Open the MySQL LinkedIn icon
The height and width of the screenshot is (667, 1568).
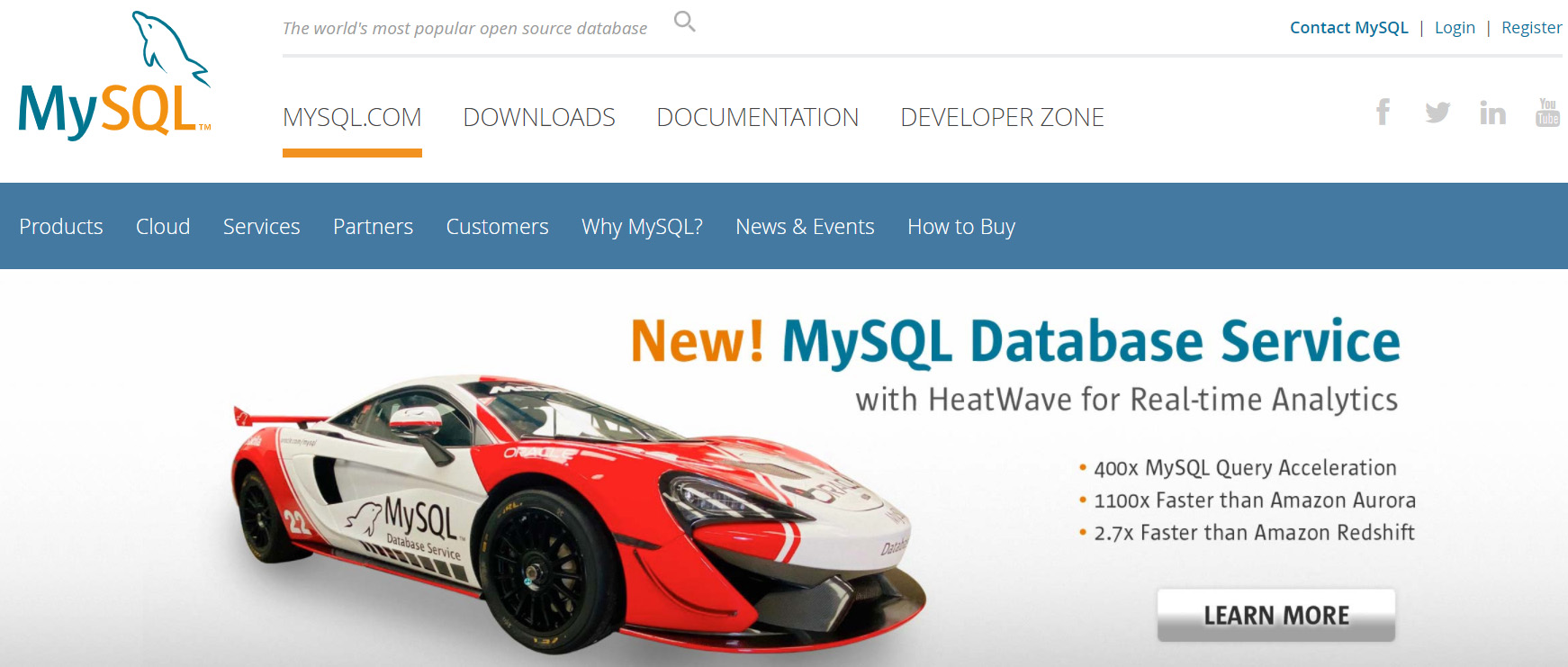[1492, 113]
